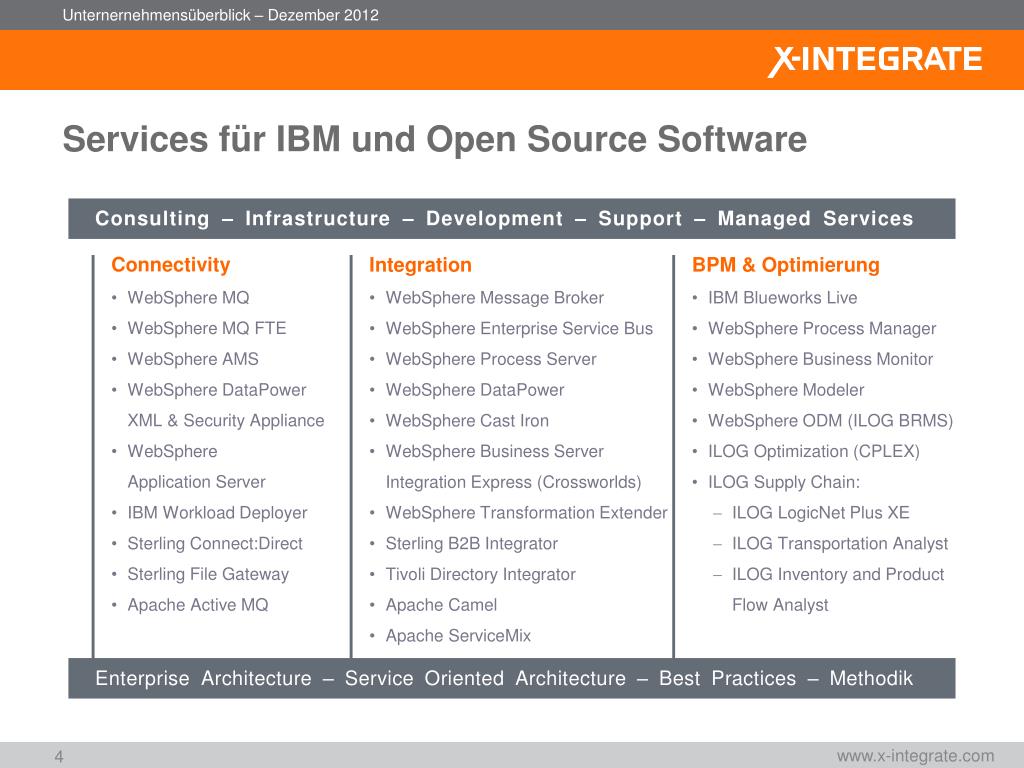Select the 'WebSphere MQ' list item
Screen dimensions: 1024x768
188,298
